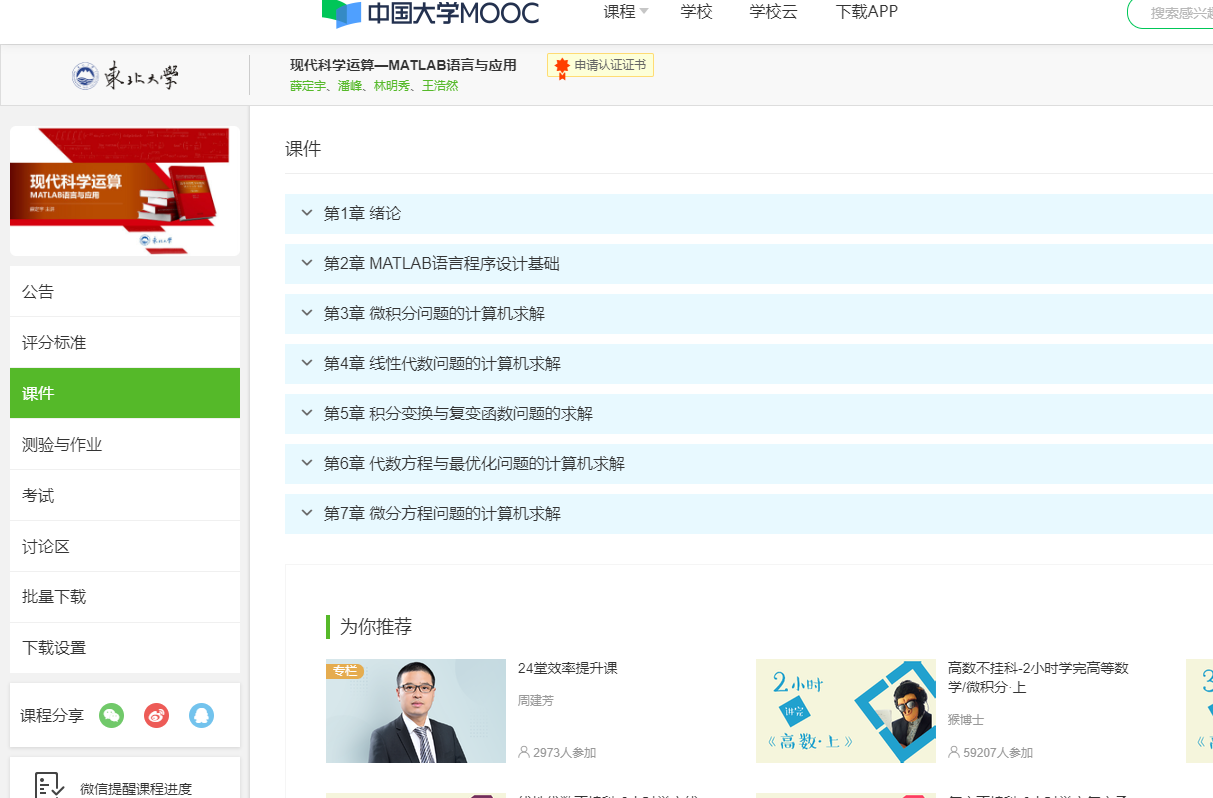Open recommended course title 24堂效率提升课
1213x798 pixels.
click(568, 668)
